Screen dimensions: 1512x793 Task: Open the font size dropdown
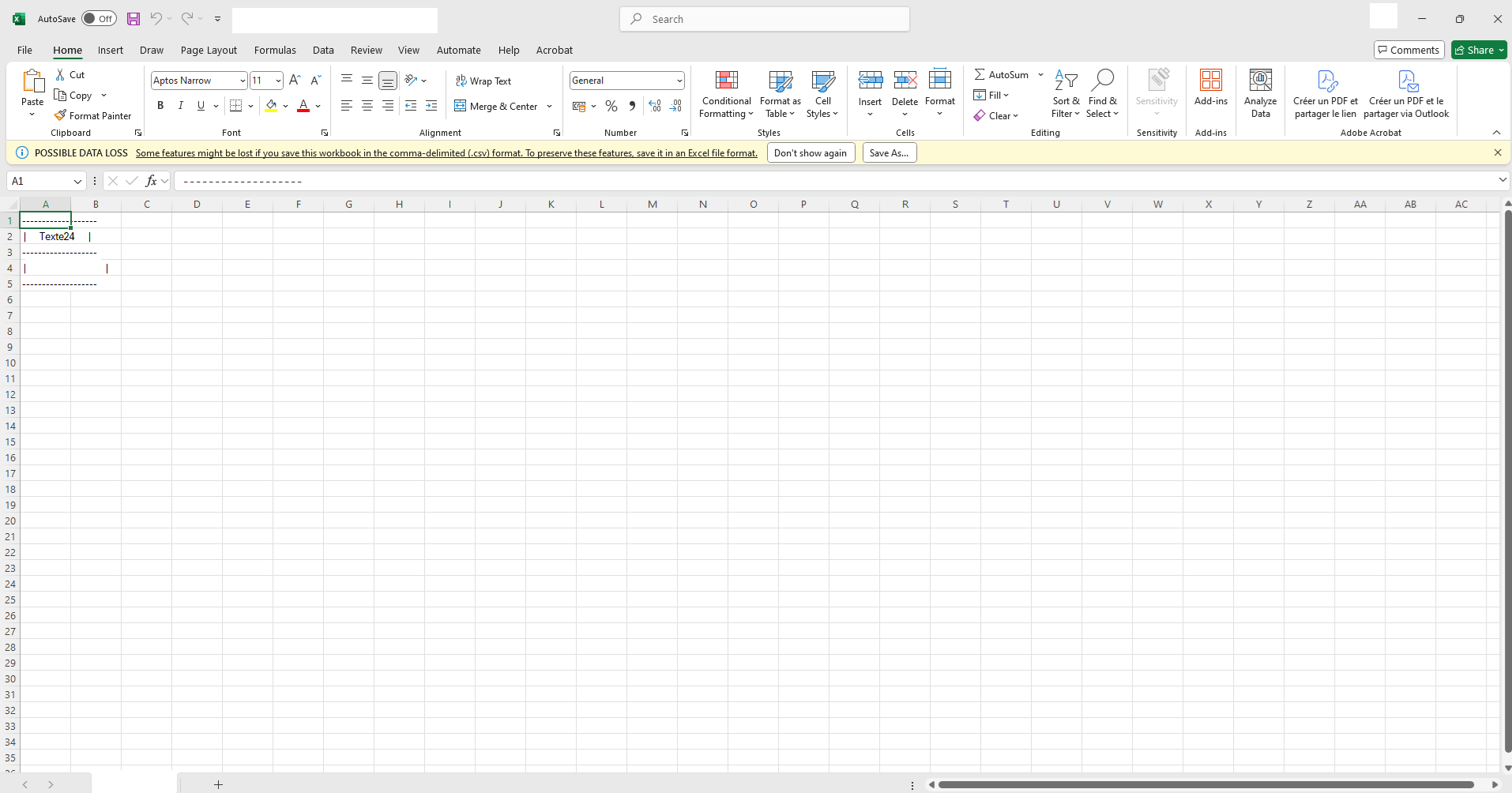(278, 81)
